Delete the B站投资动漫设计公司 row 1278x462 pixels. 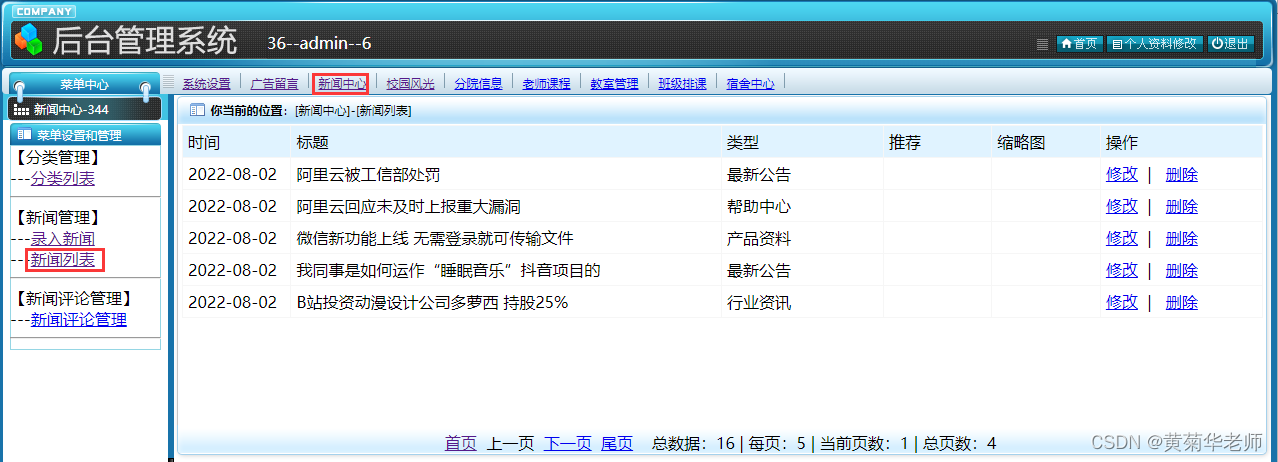point(1182,302)
